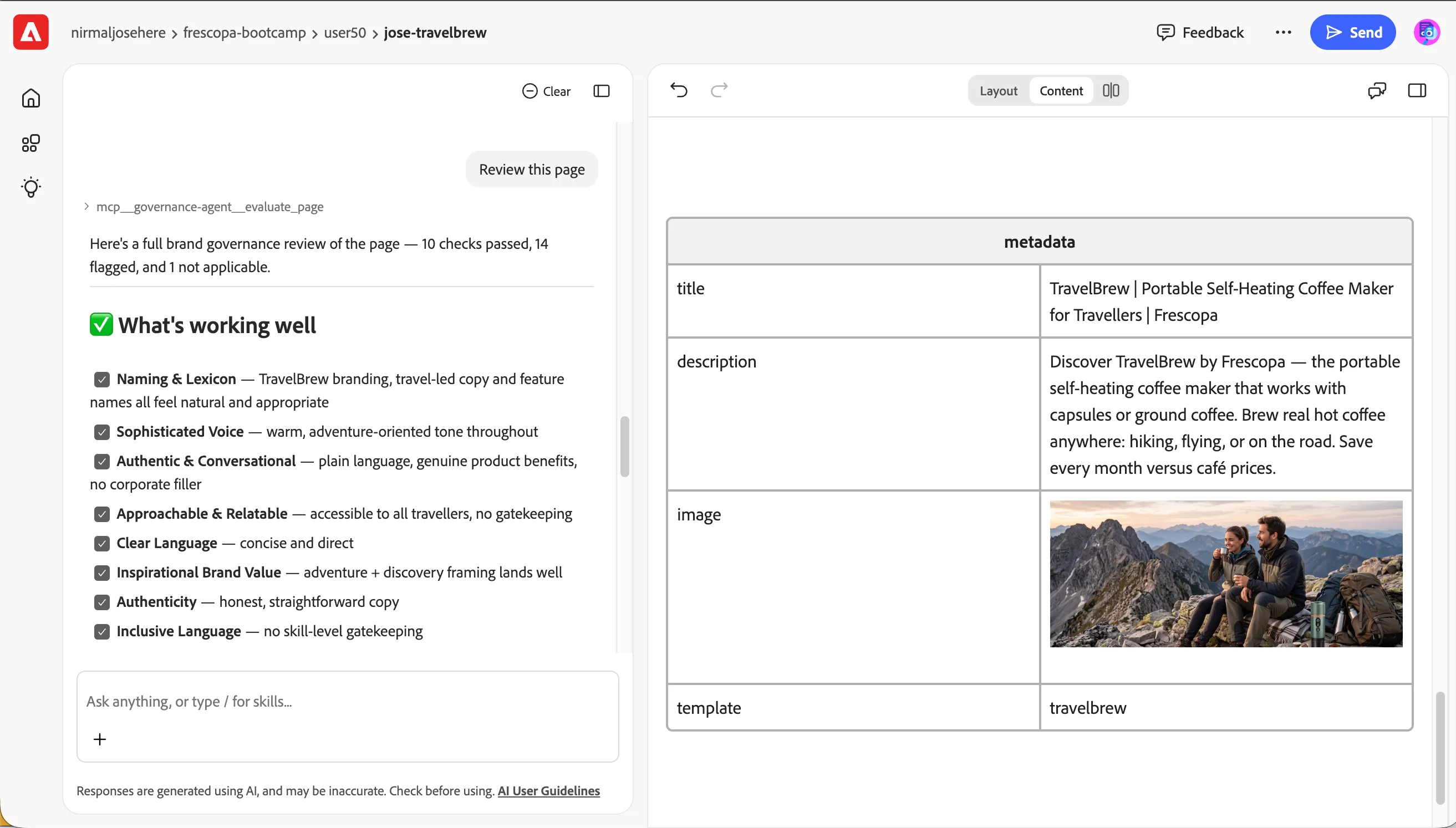Click the TravelBrew title value cell
The height and width of the screenshot is (828, 1456).
pos(1226,301)
